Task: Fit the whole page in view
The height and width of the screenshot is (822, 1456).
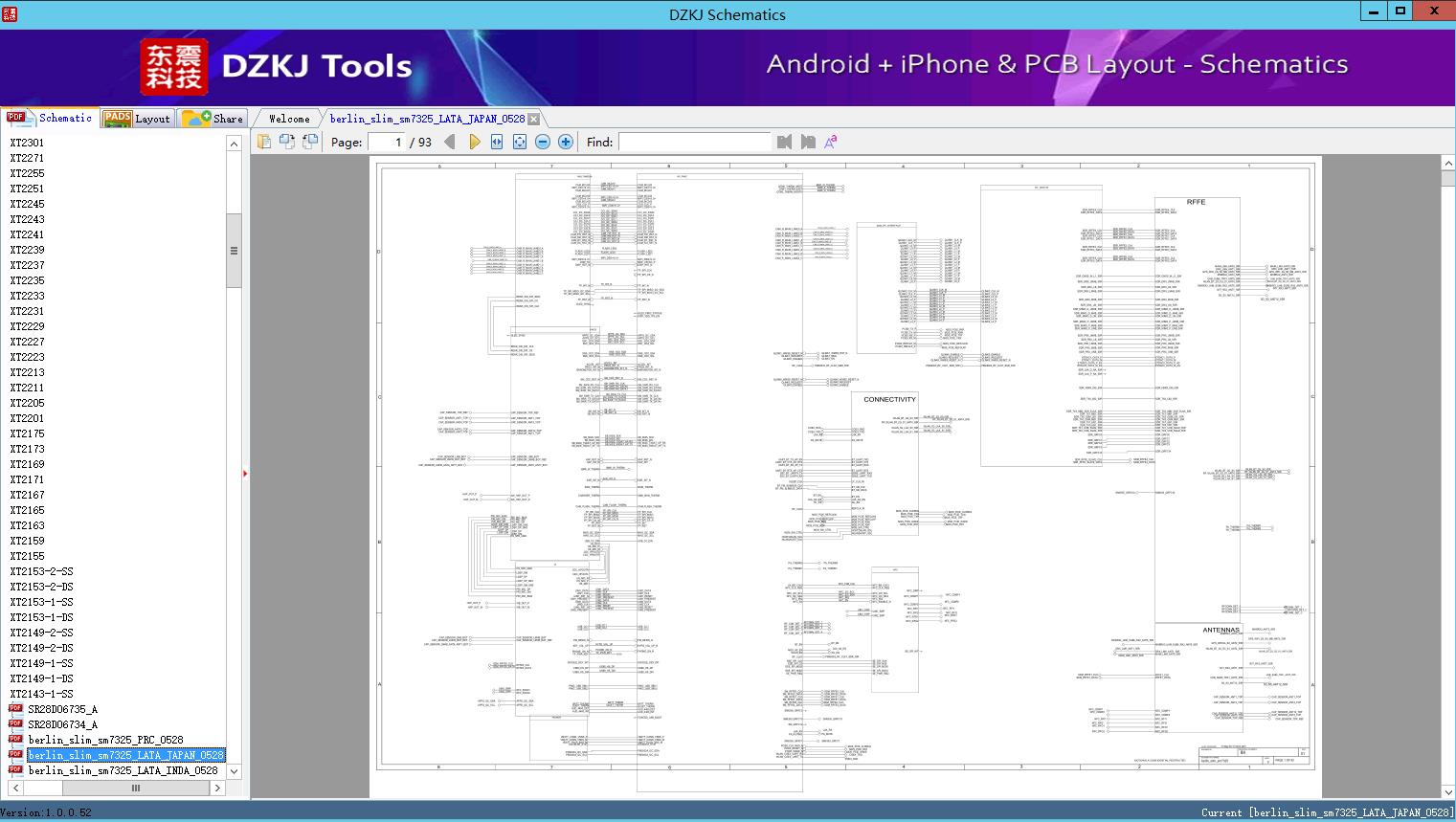Action: [x=520, y=142]
